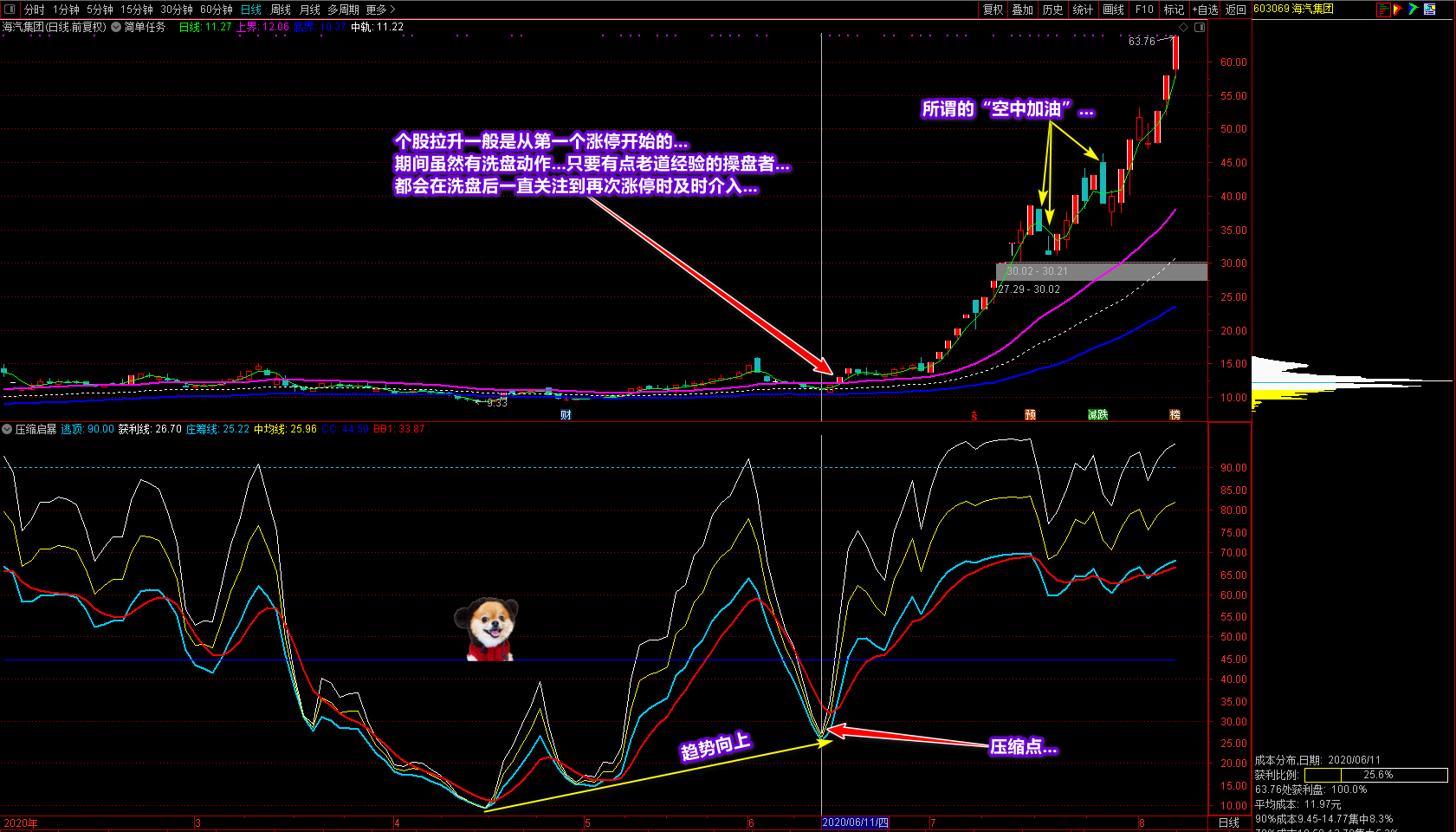Click the diamond icon above the chart
The image size is (1456, 832).
tap(1184, 27)
